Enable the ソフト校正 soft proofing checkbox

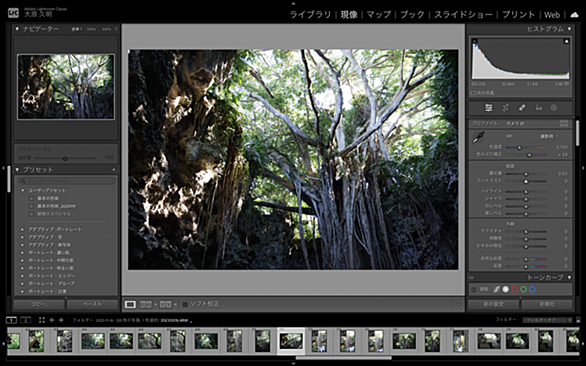[185, 304]
